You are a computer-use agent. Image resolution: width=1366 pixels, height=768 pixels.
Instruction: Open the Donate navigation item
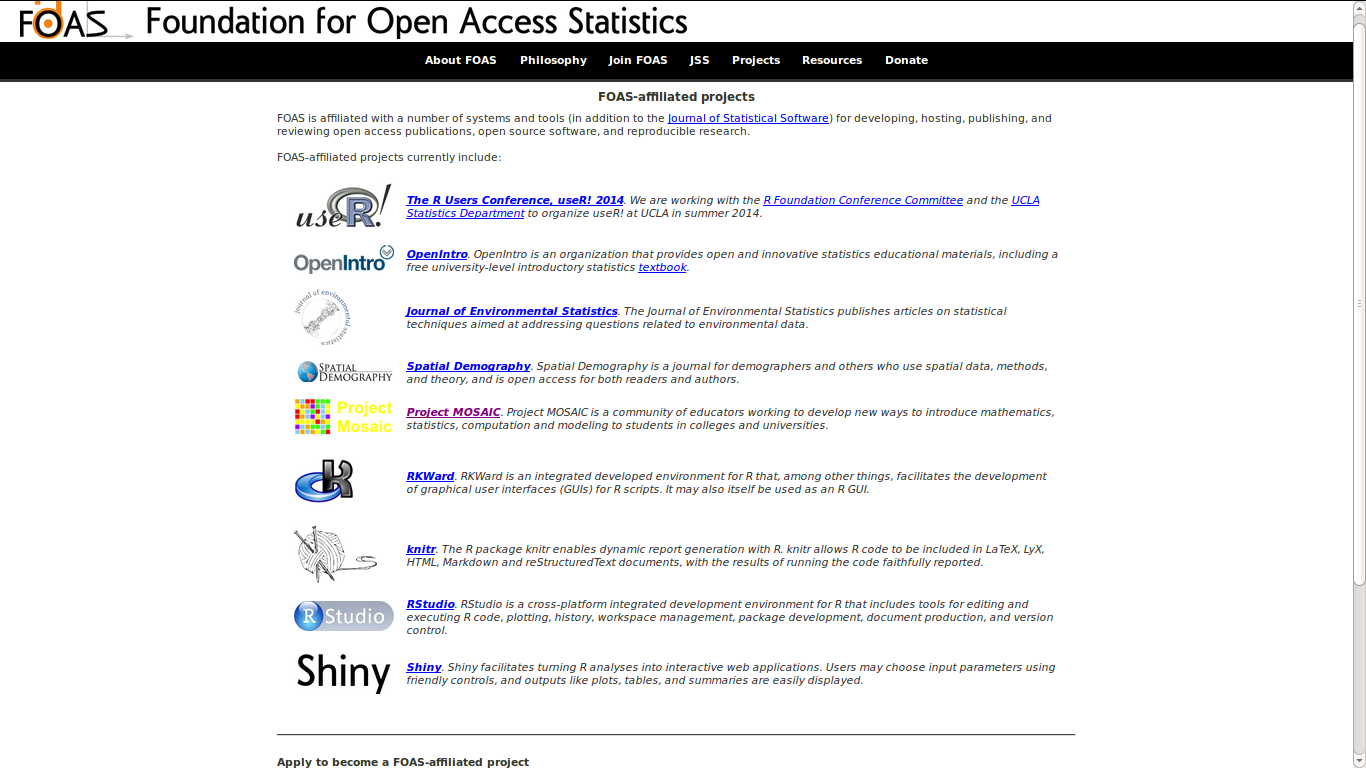(906, 60)
